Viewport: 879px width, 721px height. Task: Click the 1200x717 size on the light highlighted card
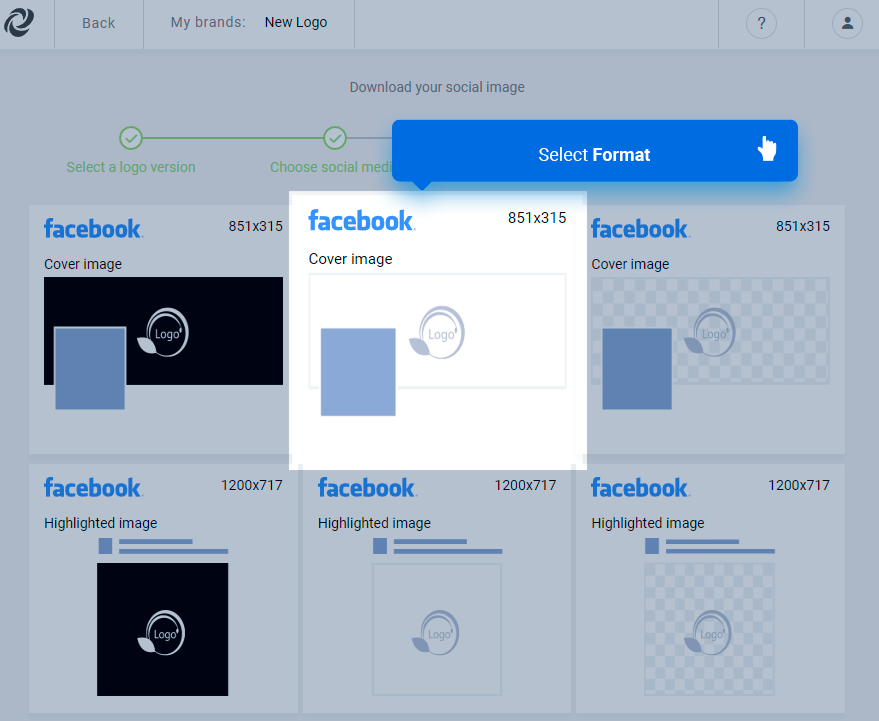[525, 486]
